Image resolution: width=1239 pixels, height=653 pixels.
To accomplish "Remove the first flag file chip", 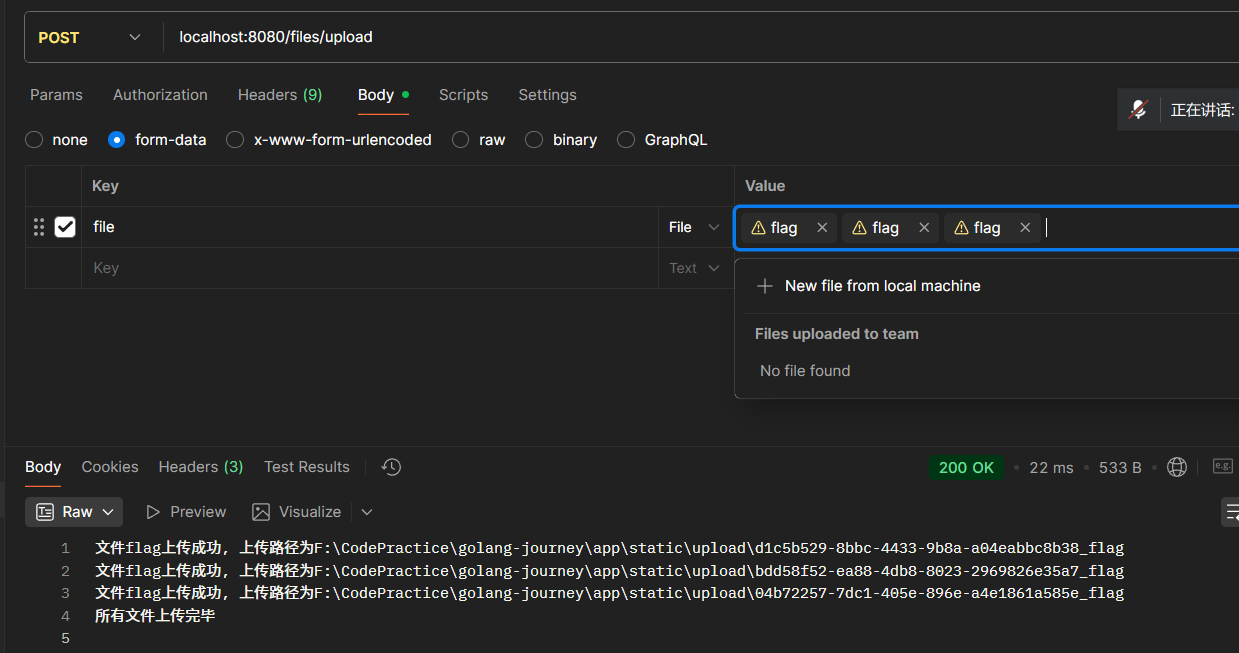I will [822, 228].
